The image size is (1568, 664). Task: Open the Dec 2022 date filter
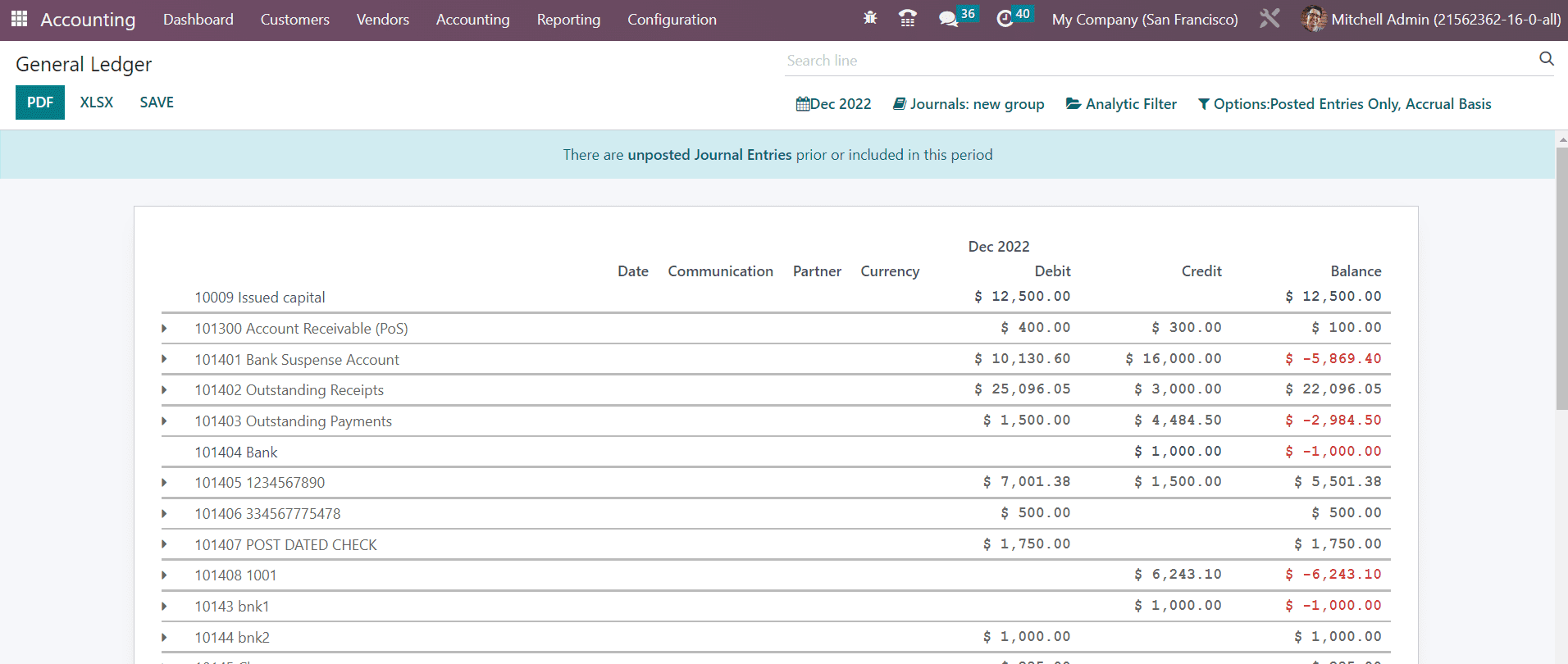(x=833, y=104)
